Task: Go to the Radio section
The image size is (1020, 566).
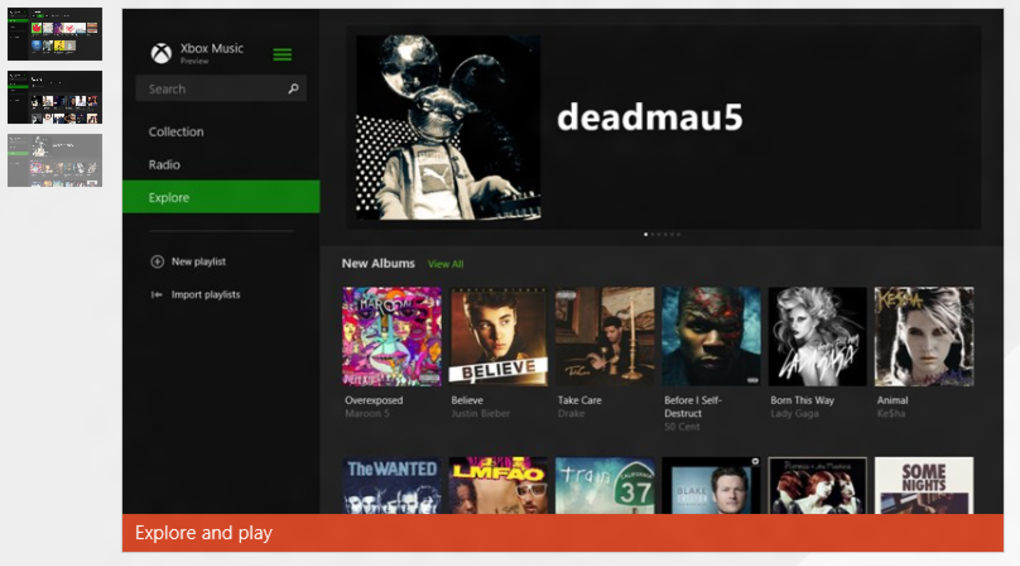Action: pyautogui.click(x=165, y=165)
